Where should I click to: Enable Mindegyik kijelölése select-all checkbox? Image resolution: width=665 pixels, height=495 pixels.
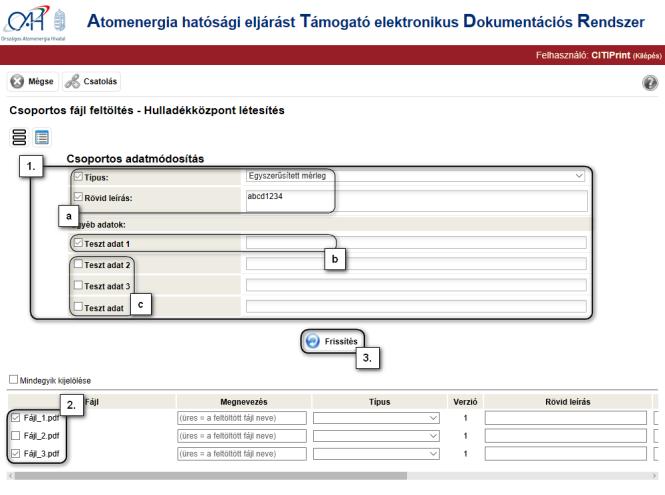(x=14, y=380)
